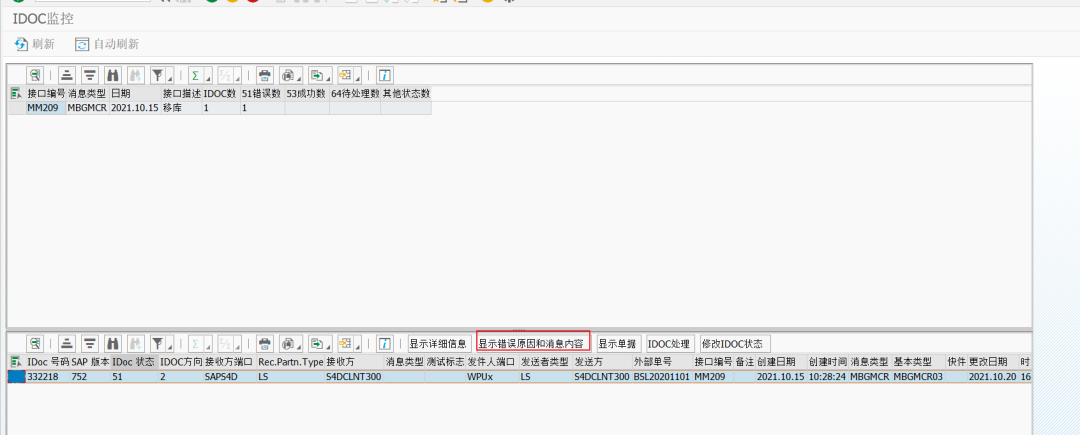This screenshot has height=435, width=1080.
Task: Click MBGMCR03 basic type cell
Action: point(918,376)
